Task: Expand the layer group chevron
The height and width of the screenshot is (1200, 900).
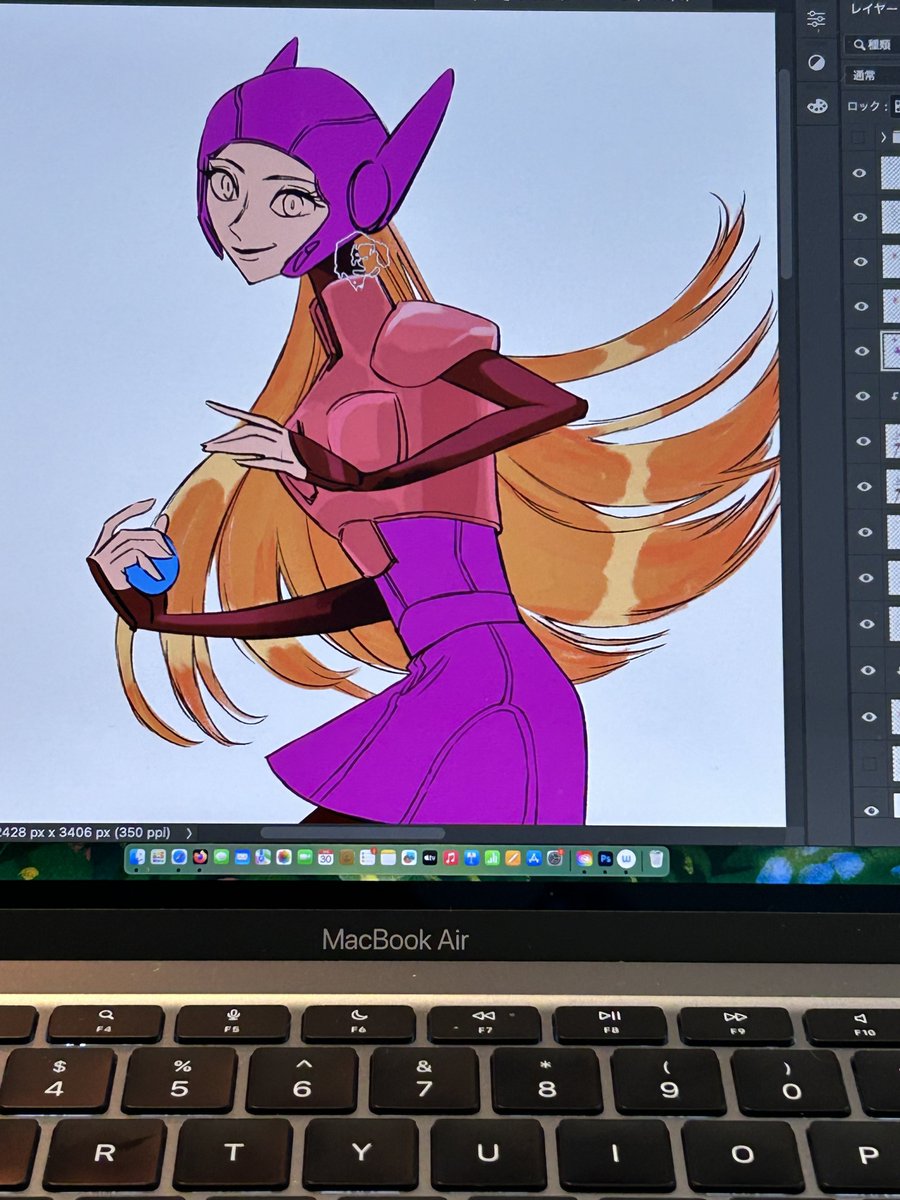Action: [x=884, y=137]
